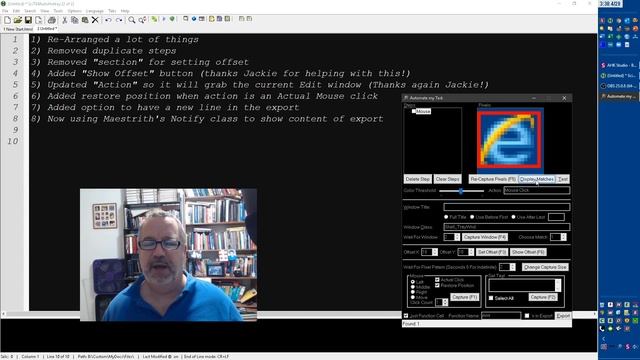The height and width of the screenshot is (360, 640).
Task: Click the Wait For Window spinner arrows
Action: (x=457, y=237)
